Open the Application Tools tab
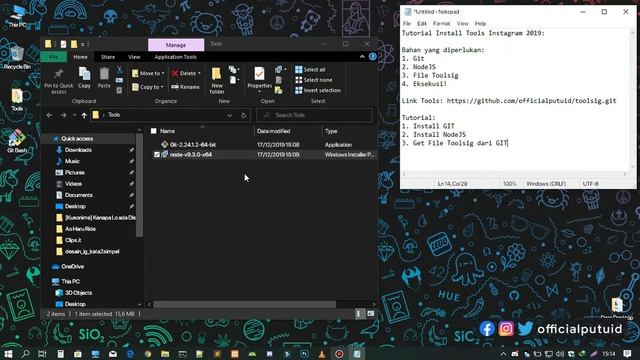This screenshot has height=360, width=640. click(176, 57)
